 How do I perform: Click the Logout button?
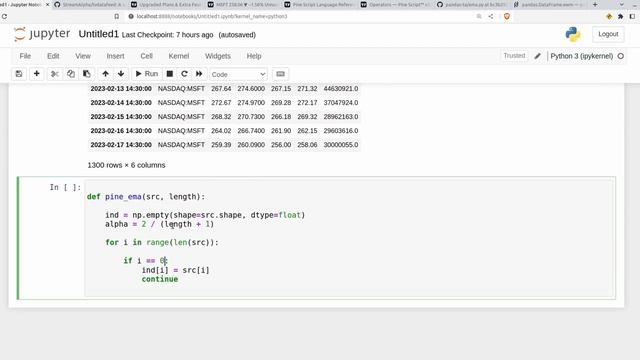point(608,34)
